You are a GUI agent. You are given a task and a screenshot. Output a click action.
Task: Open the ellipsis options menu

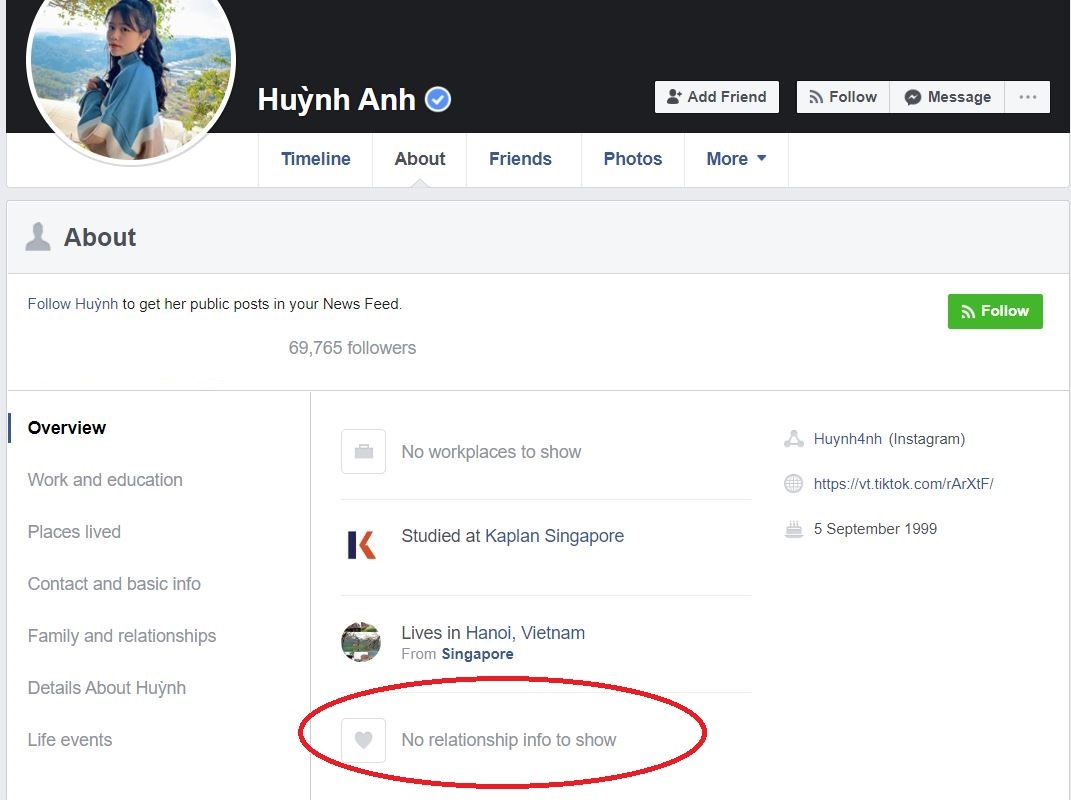[x=1027, y=96]
